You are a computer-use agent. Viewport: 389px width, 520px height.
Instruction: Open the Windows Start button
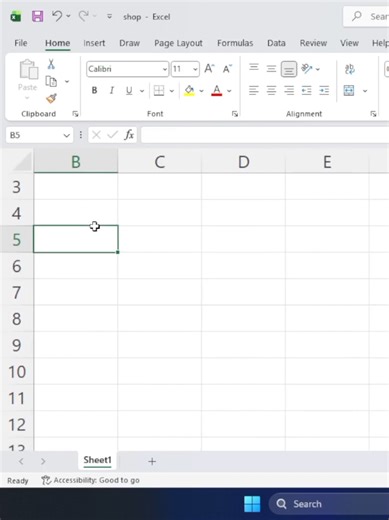252,504
